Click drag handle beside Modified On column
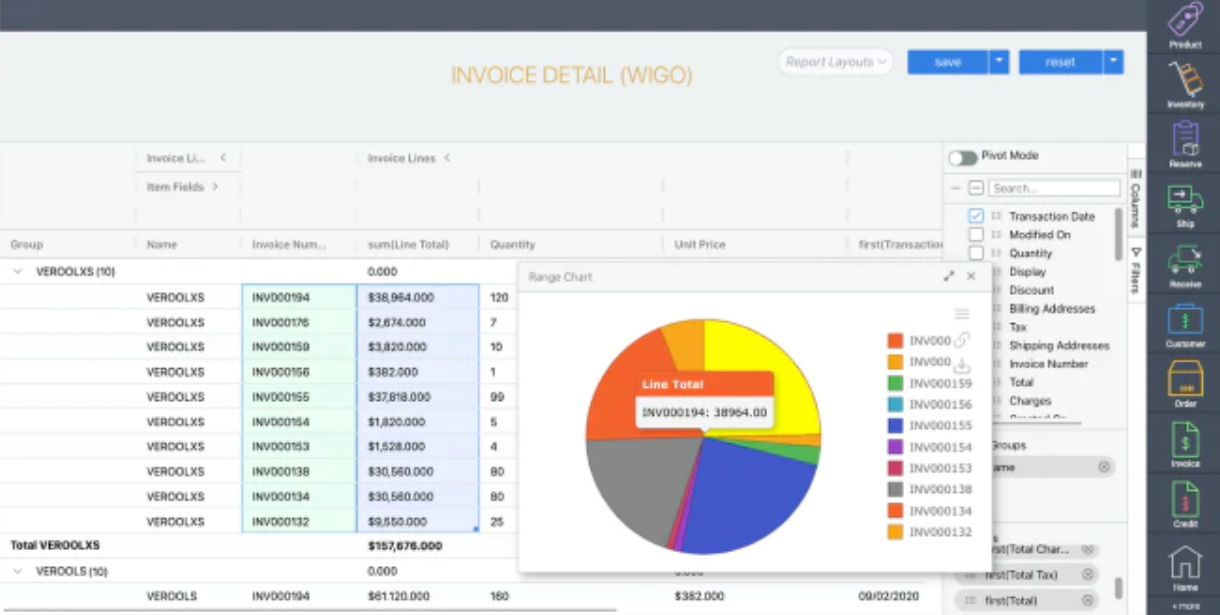 click(x=996, y=235)
